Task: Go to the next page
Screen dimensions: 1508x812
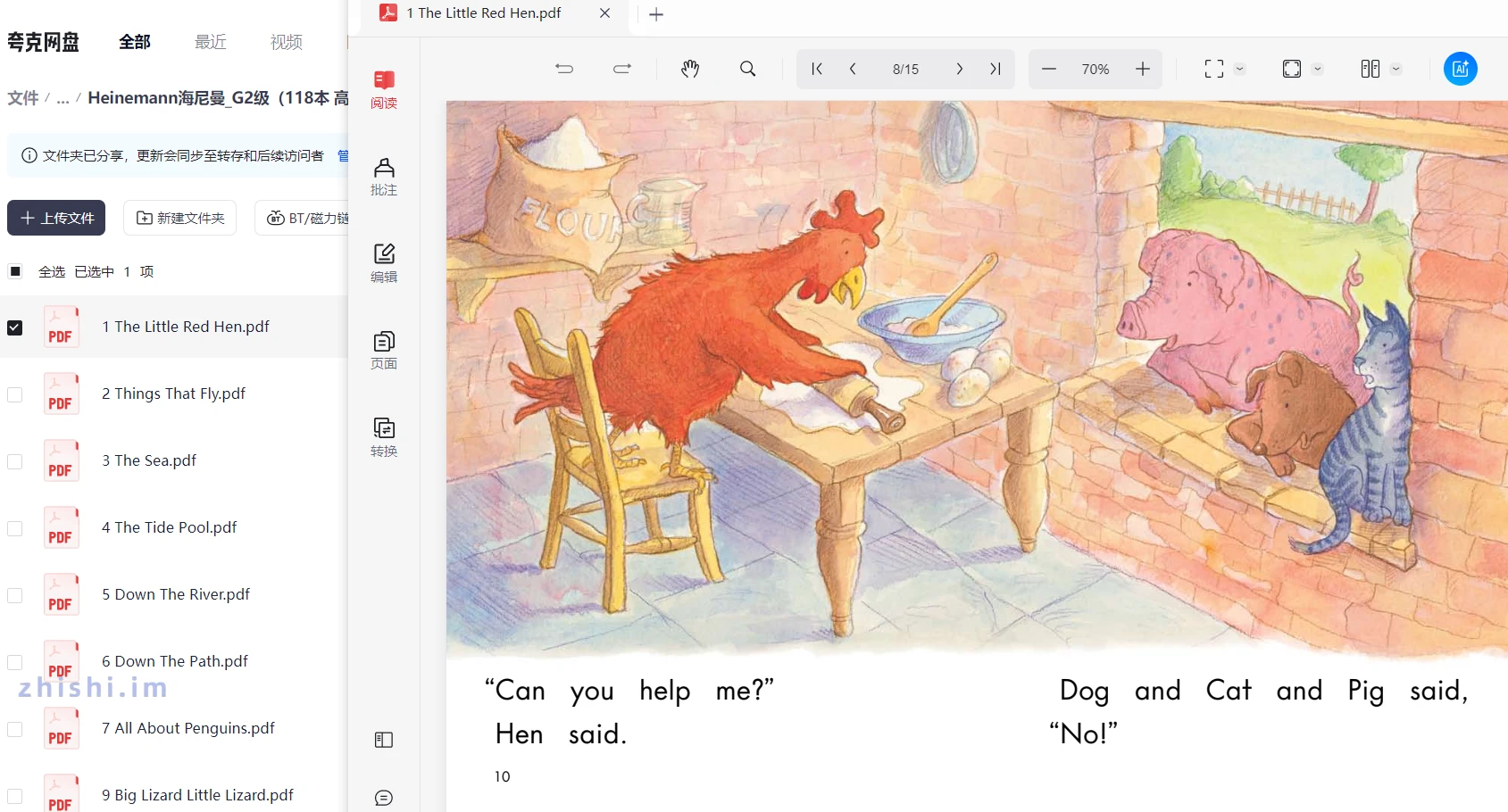Action: (x=960, y=69)
